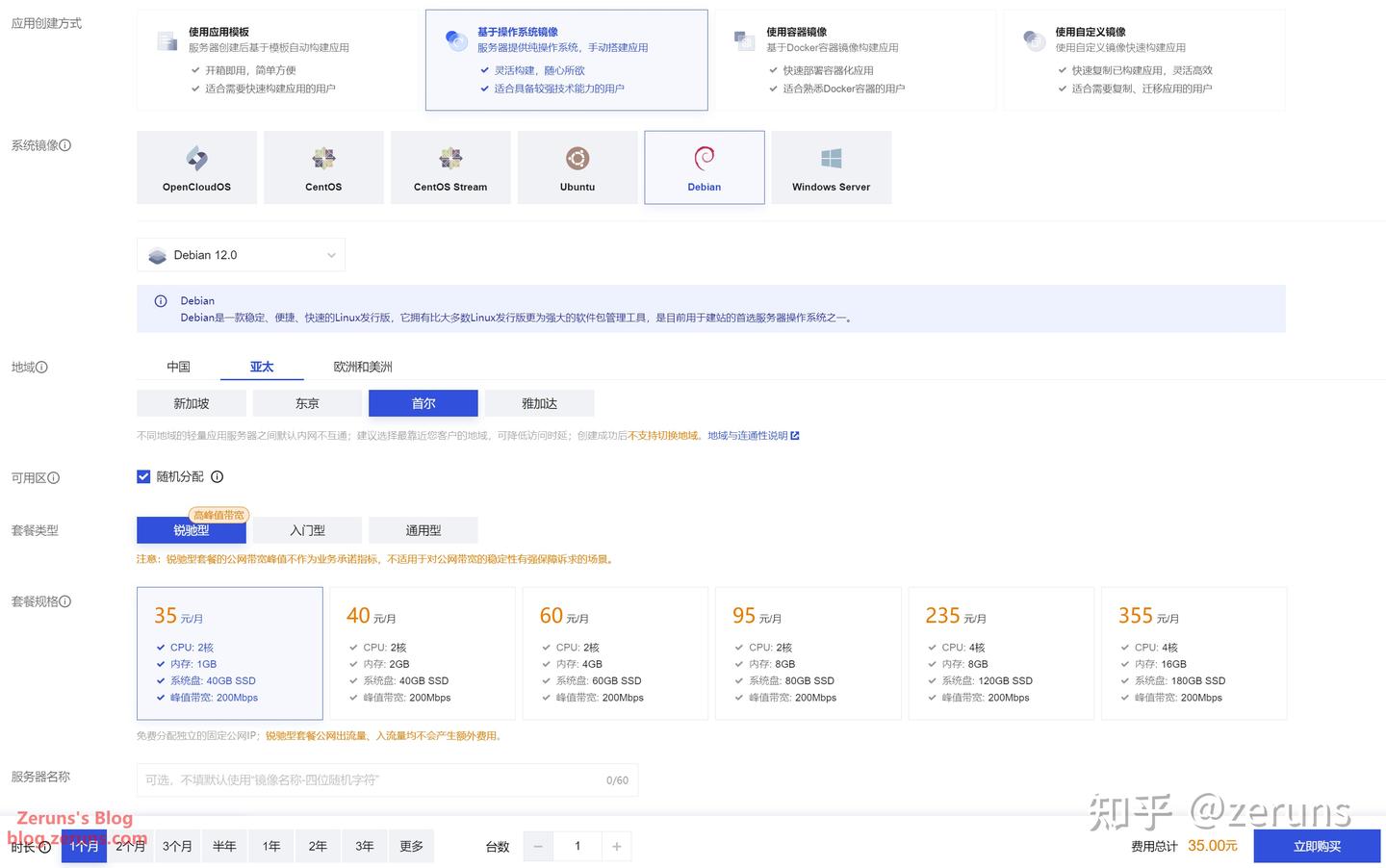
Task: Click the server name input field
Action: tap(385, 780)
